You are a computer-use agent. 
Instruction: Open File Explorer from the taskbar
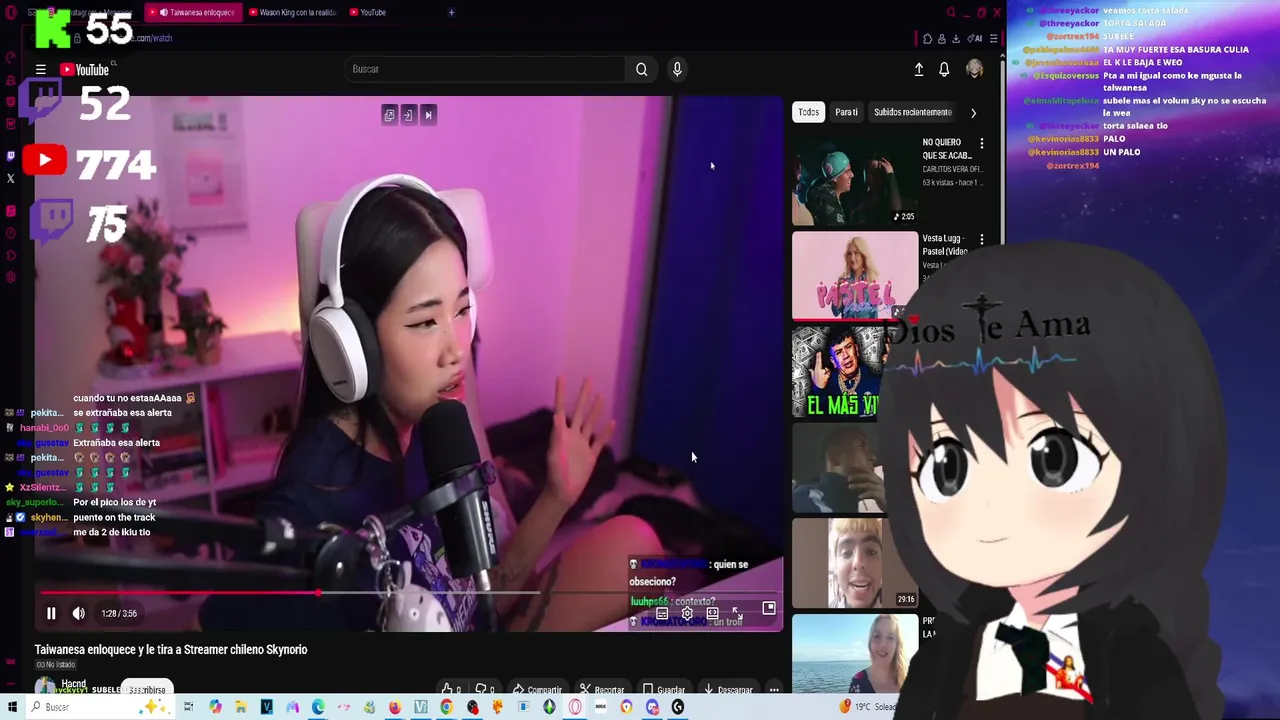(x=241, y=707)
